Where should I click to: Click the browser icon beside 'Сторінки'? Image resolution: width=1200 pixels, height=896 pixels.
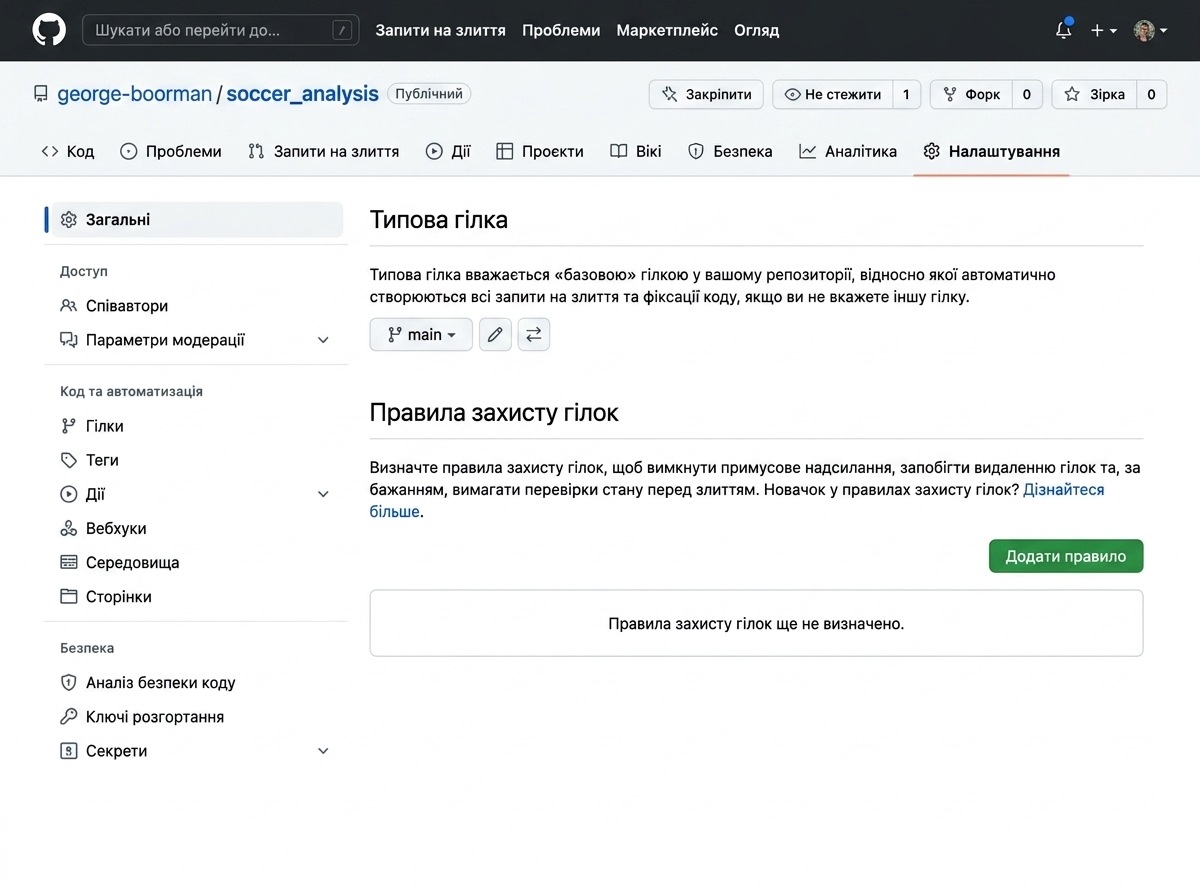coord(68,596)
